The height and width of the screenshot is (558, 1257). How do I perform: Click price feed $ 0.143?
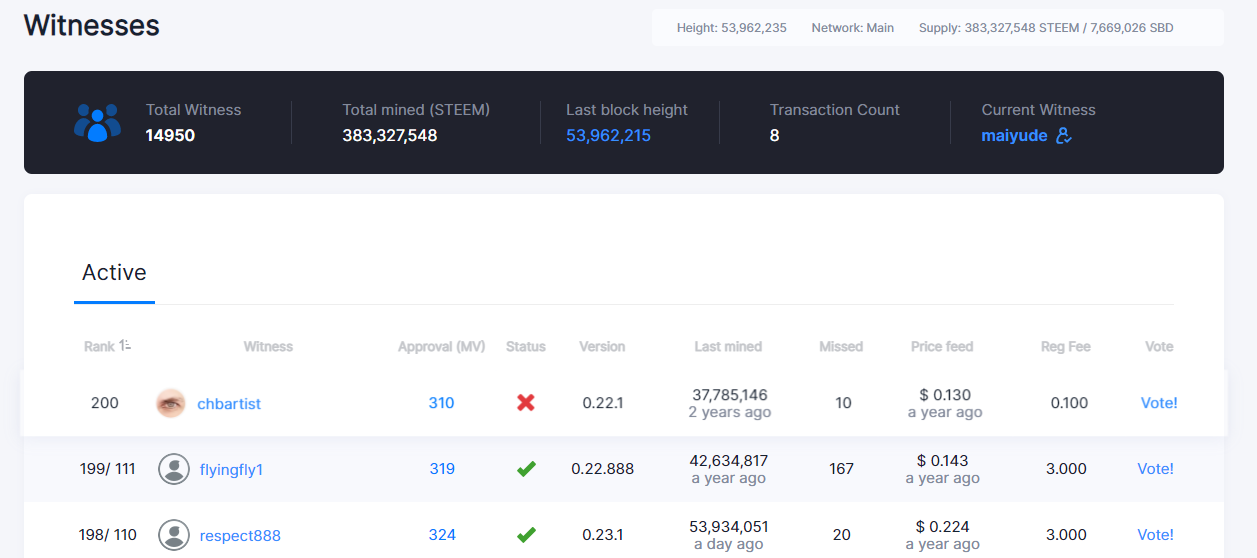click(943, 461)
